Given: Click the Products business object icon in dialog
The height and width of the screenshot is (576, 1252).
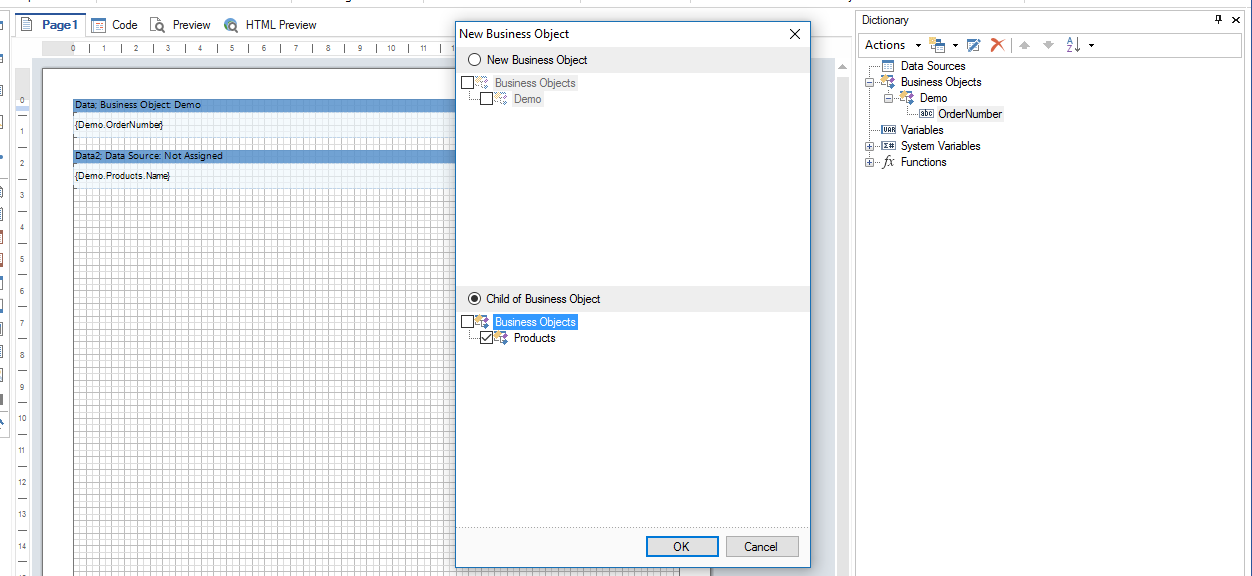Looking at the screenshot, I should [501, 338].
